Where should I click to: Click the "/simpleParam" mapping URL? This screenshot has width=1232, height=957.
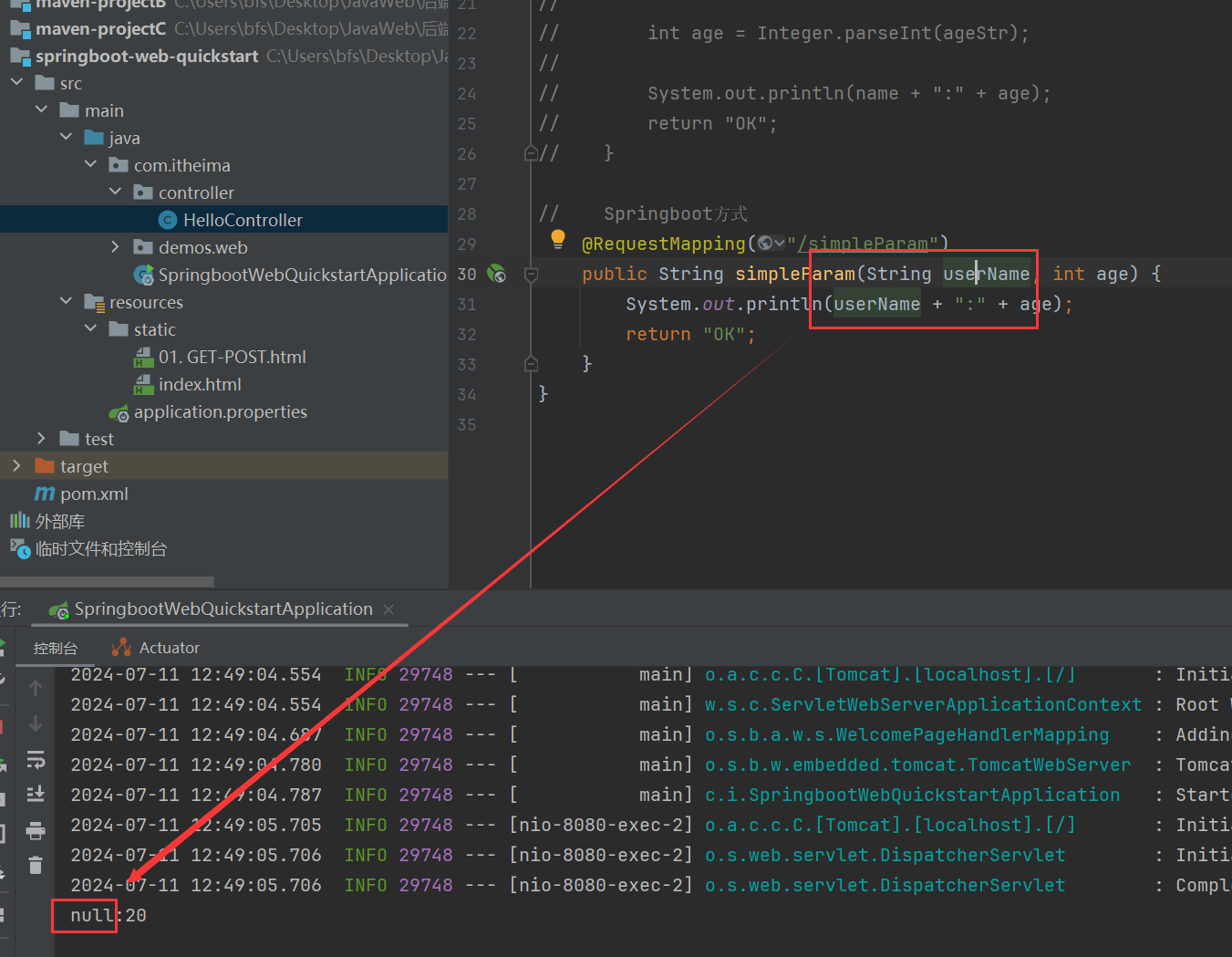pyautogui.click(x=863, y=244)
